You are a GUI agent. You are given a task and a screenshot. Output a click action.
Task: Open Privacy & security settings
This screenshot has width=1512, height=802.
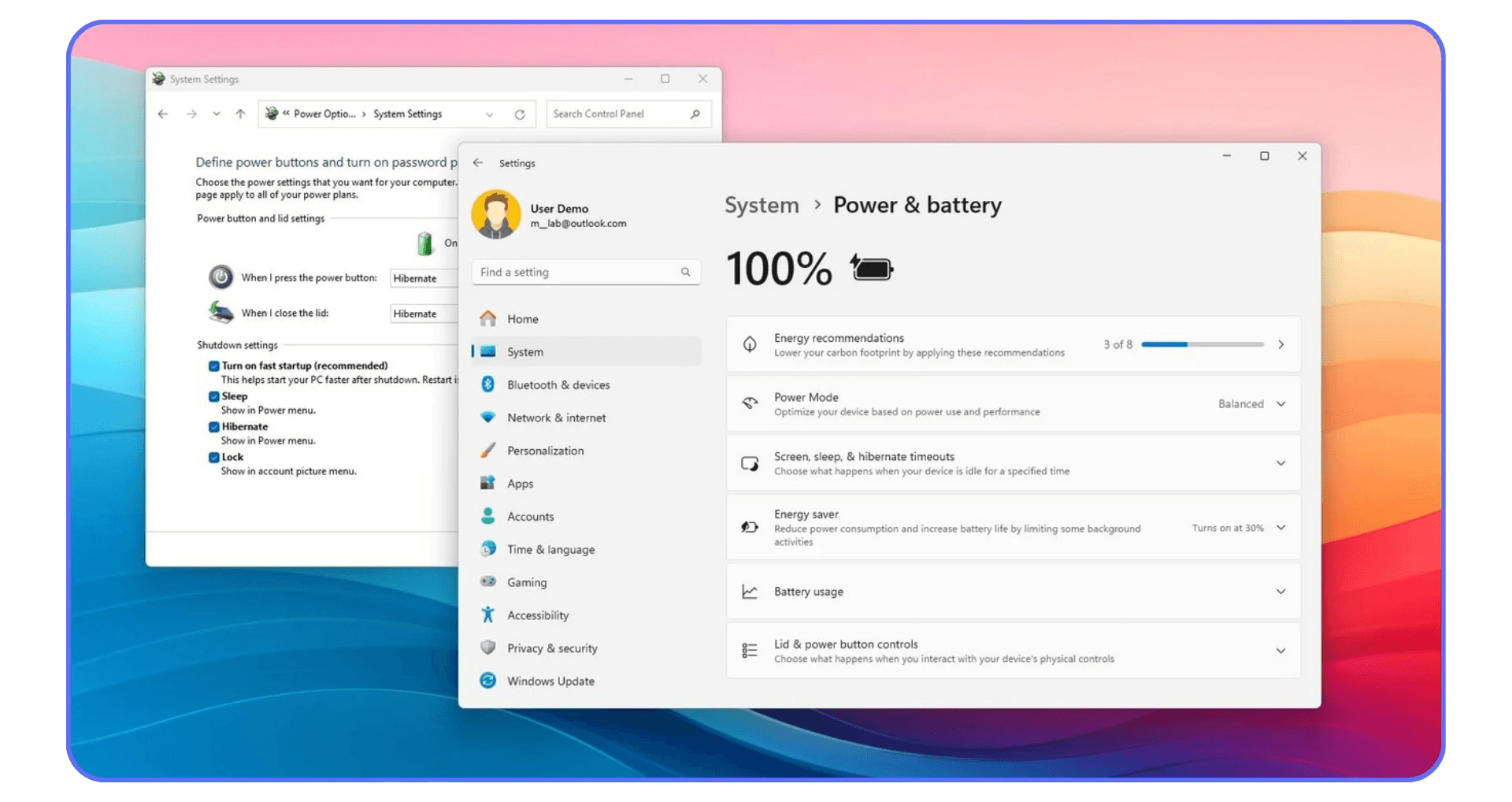point(551,648)
